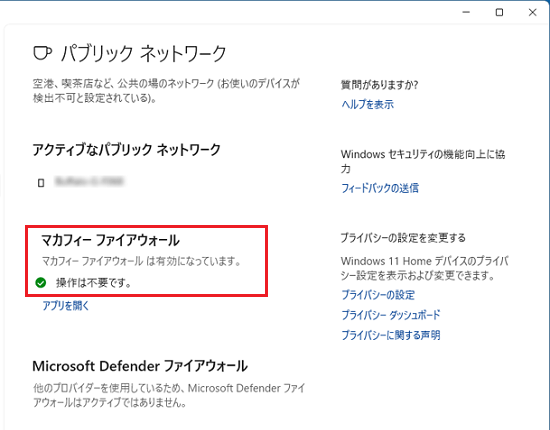
Task: Click the マカフィー ファイアウォール heading
Action: [x=110, y=241]
